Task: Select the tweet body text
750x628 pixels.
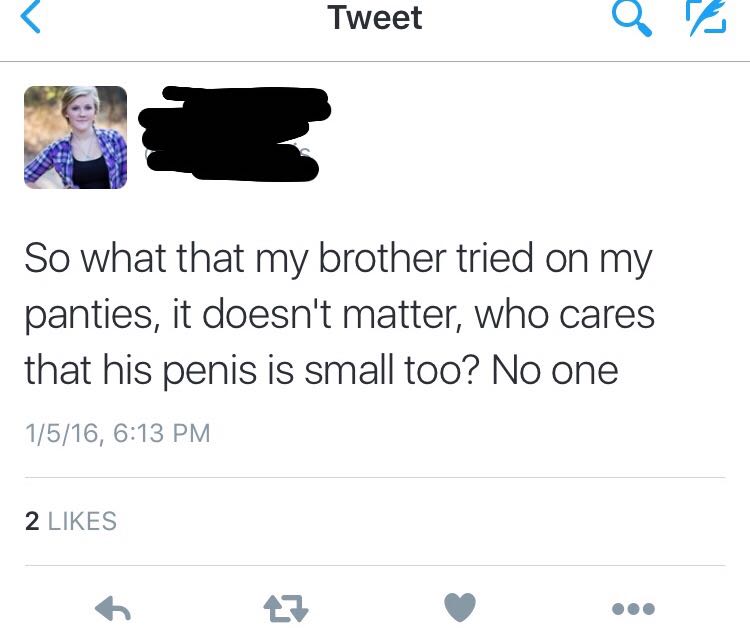Action: coord(340,315)
